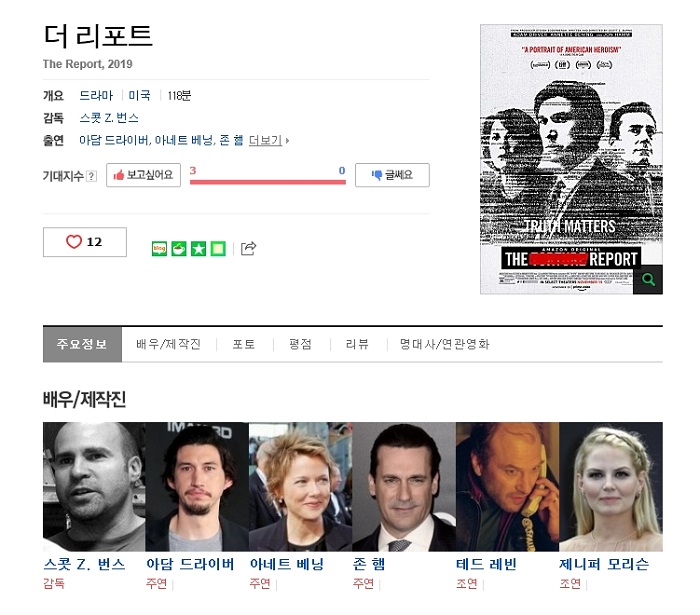Click the 드라마 genre link

click(x=96, y=96)
